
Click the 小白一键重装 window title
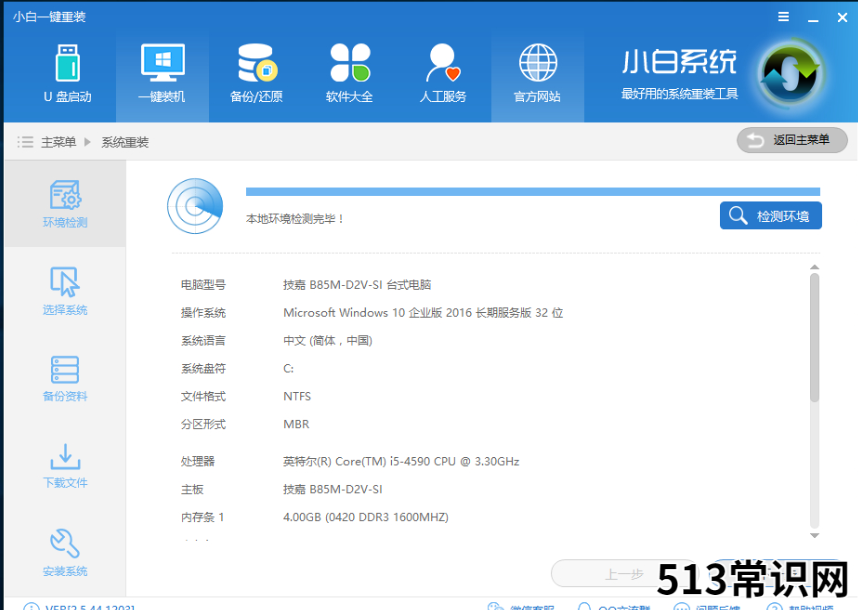49,17
